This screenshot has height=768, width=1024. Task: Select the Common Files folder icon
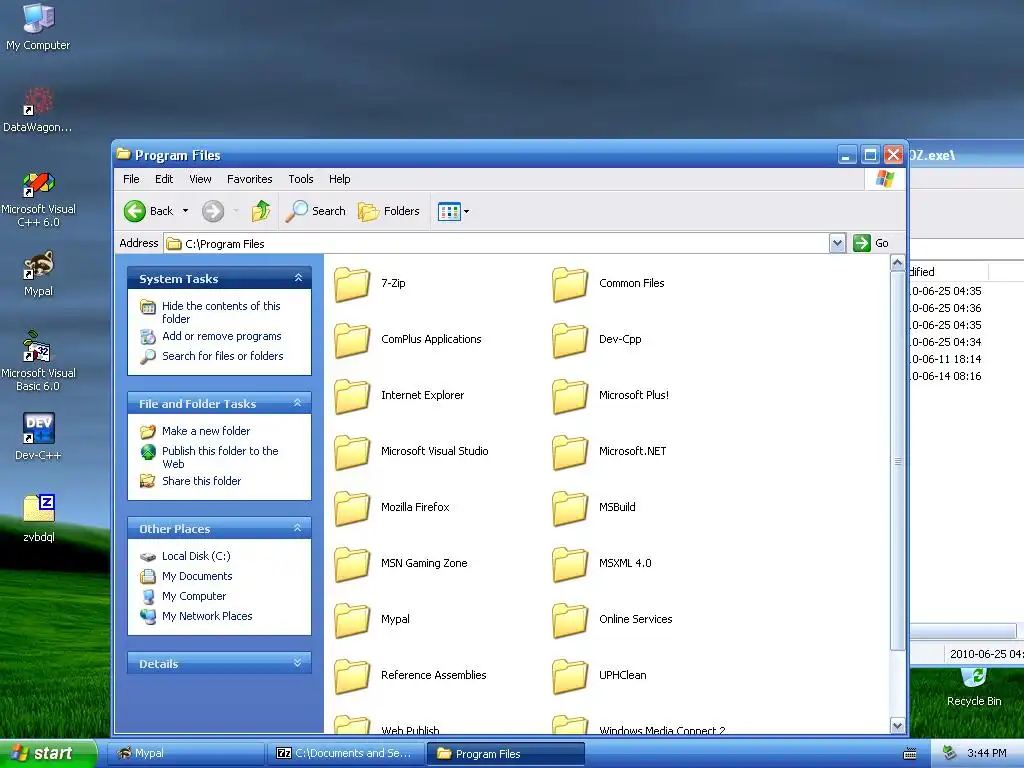point(570,284)
